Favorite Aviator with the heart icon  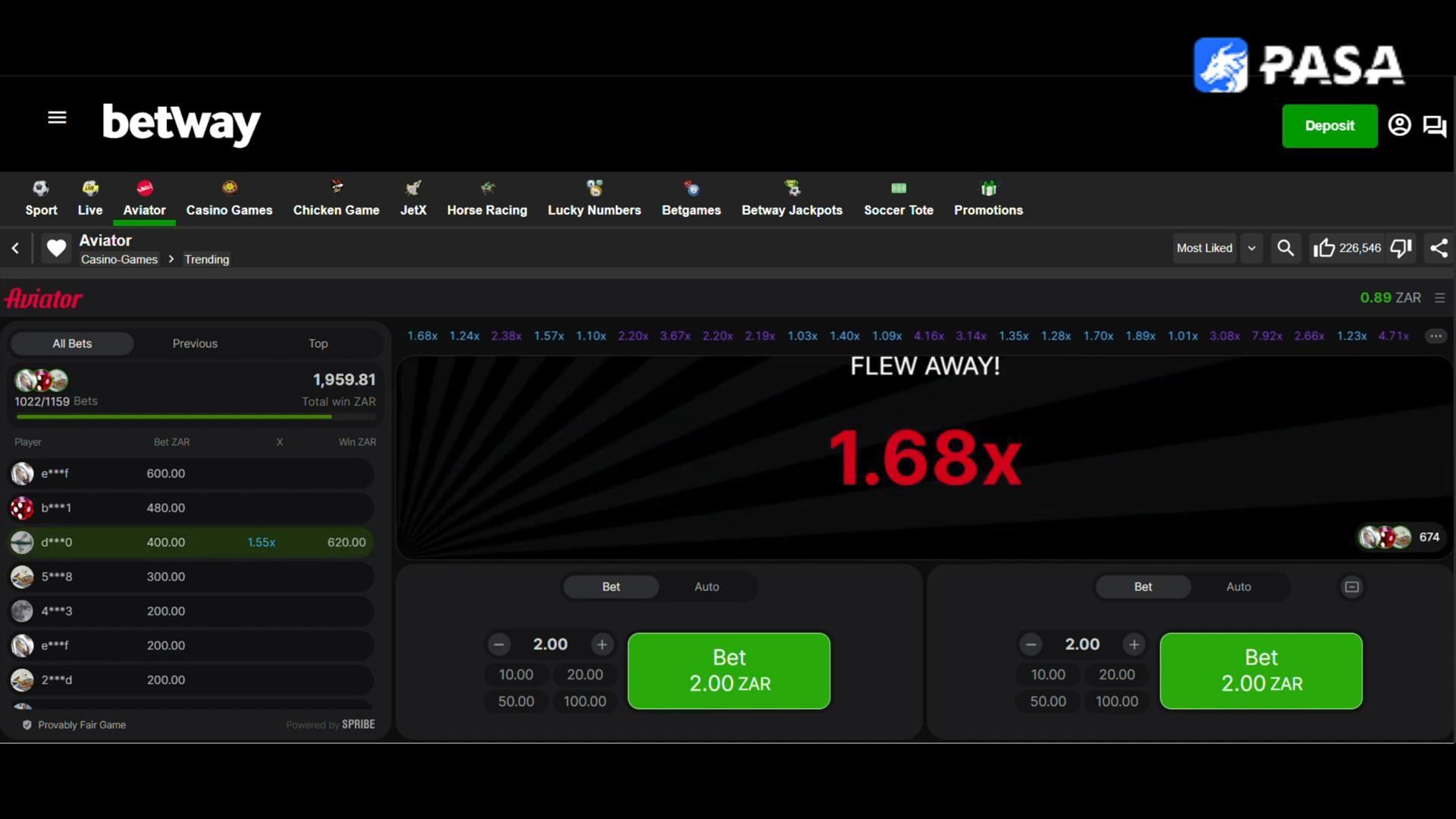coord(56,248)
